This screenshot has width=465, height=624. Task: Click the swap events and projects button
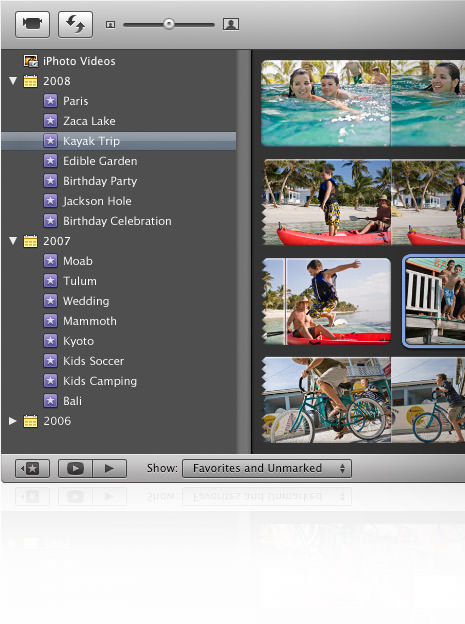click(x=75, y=24)
